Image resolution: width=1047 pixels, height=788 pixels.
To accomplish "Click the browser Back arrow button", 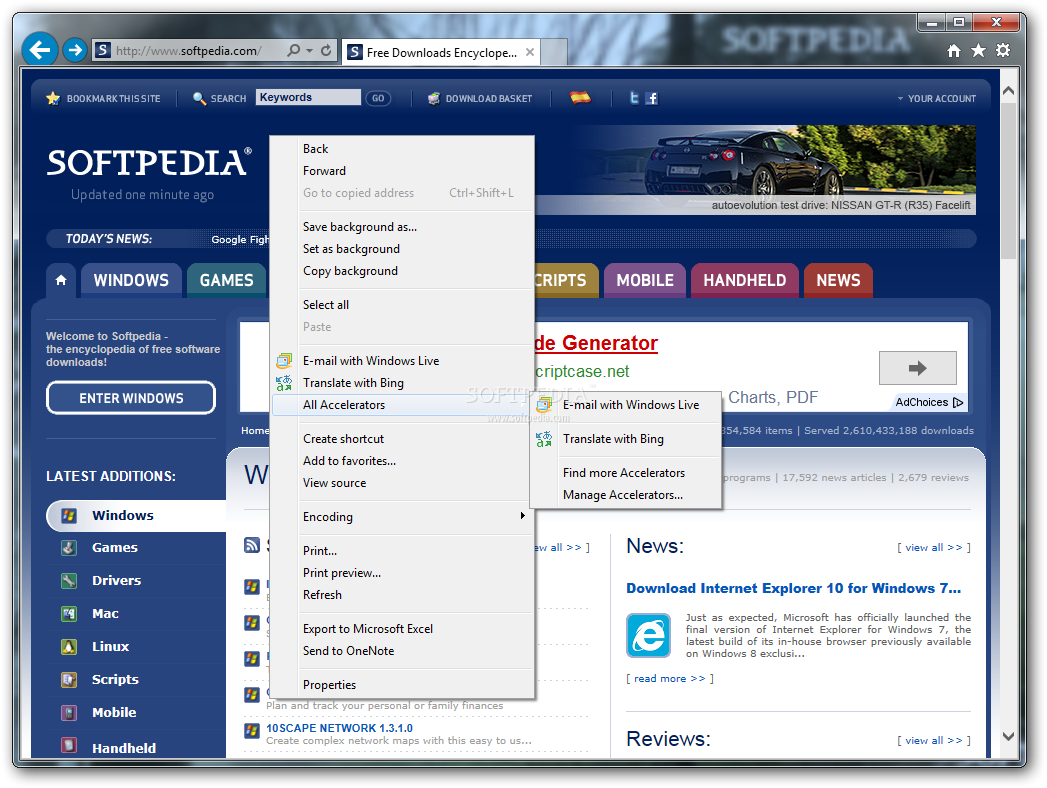I will pos(39,50).
